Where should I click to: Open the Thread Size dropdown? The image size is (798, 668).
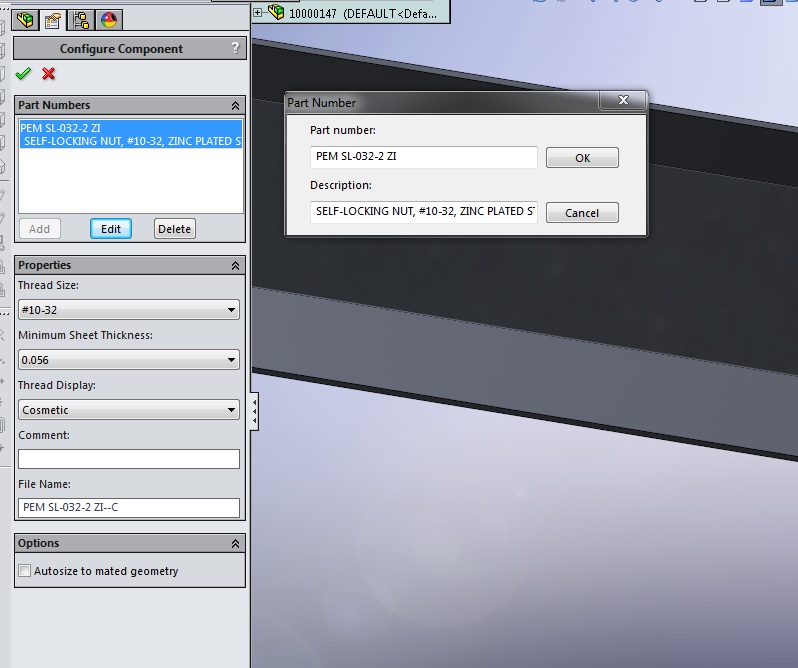click(129, 310)
